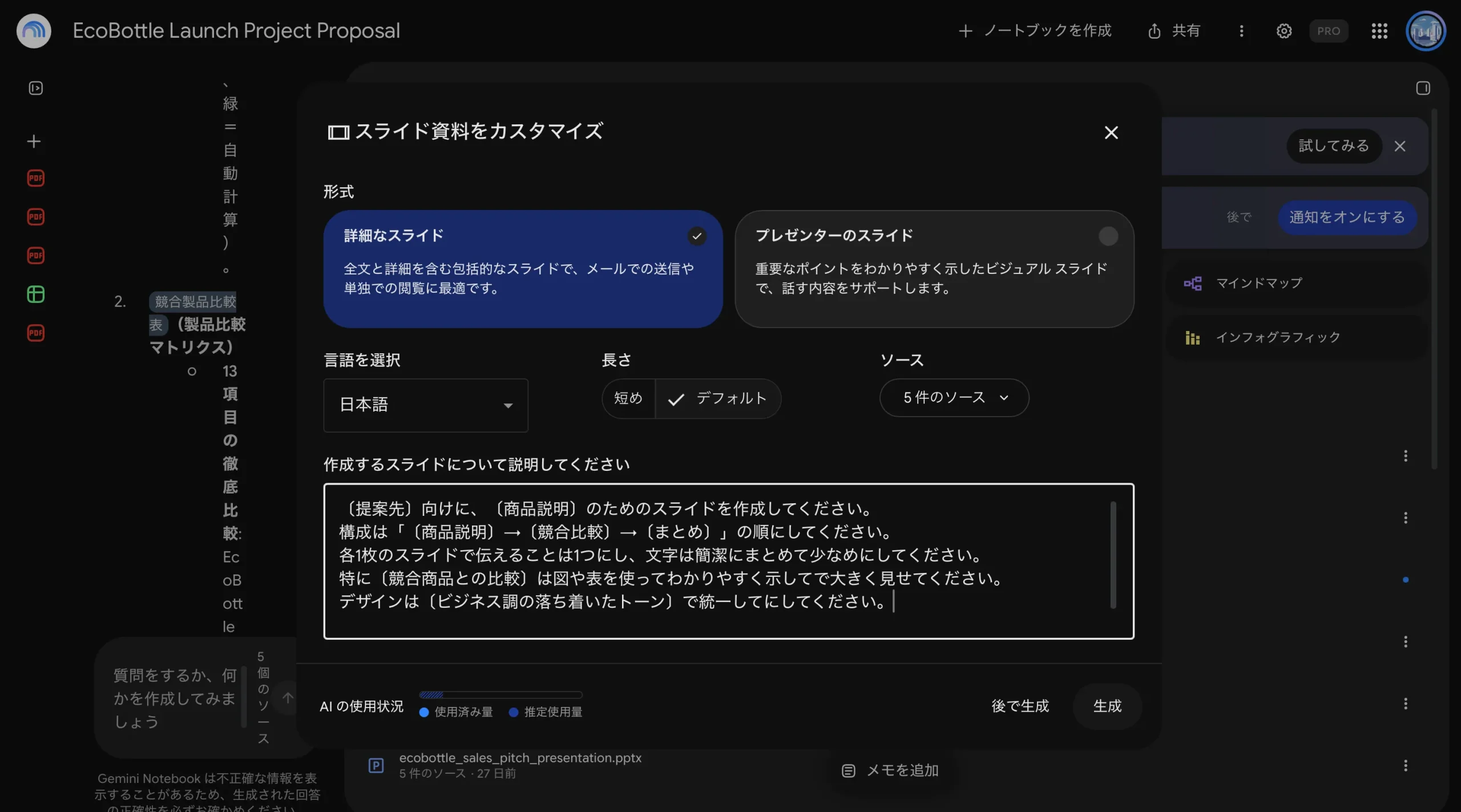The width and height of the screenshot is (1461, 812).
Task: Click the text area scrollbar
Action: tap(1113, 555)
